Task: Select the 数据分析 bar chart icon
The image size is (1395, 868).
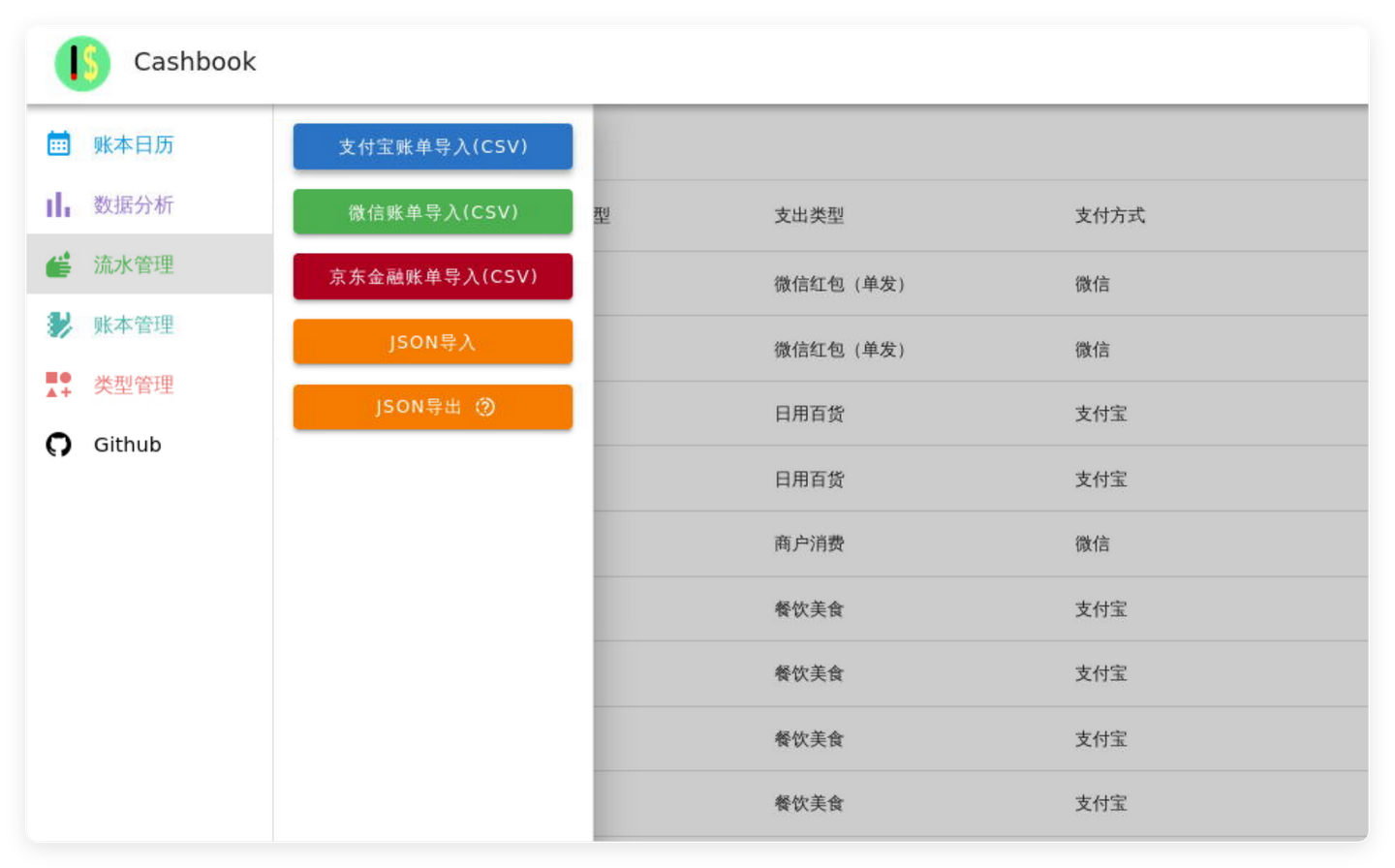Action: tap(58, 204)
